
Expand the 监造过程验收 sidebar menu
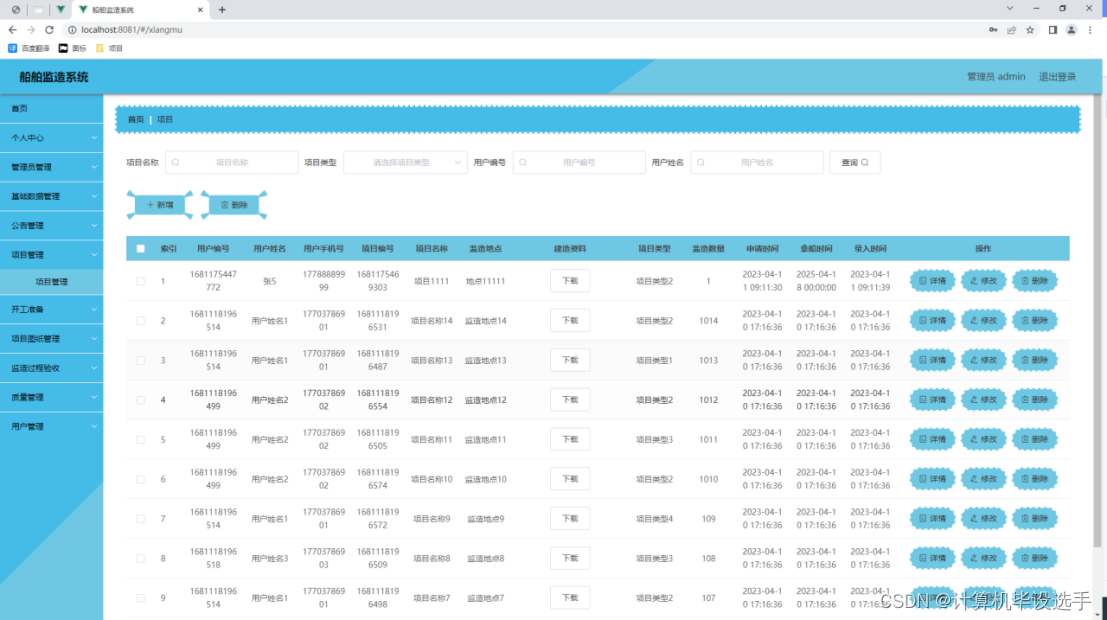(52, 368)
